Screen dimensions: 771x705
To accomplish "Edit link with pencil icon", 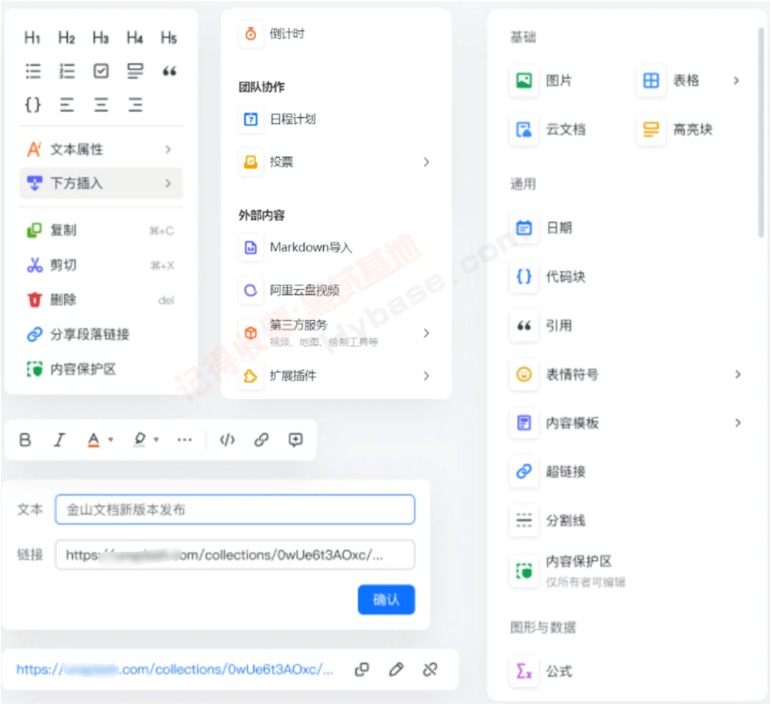I will pos(396,669).
